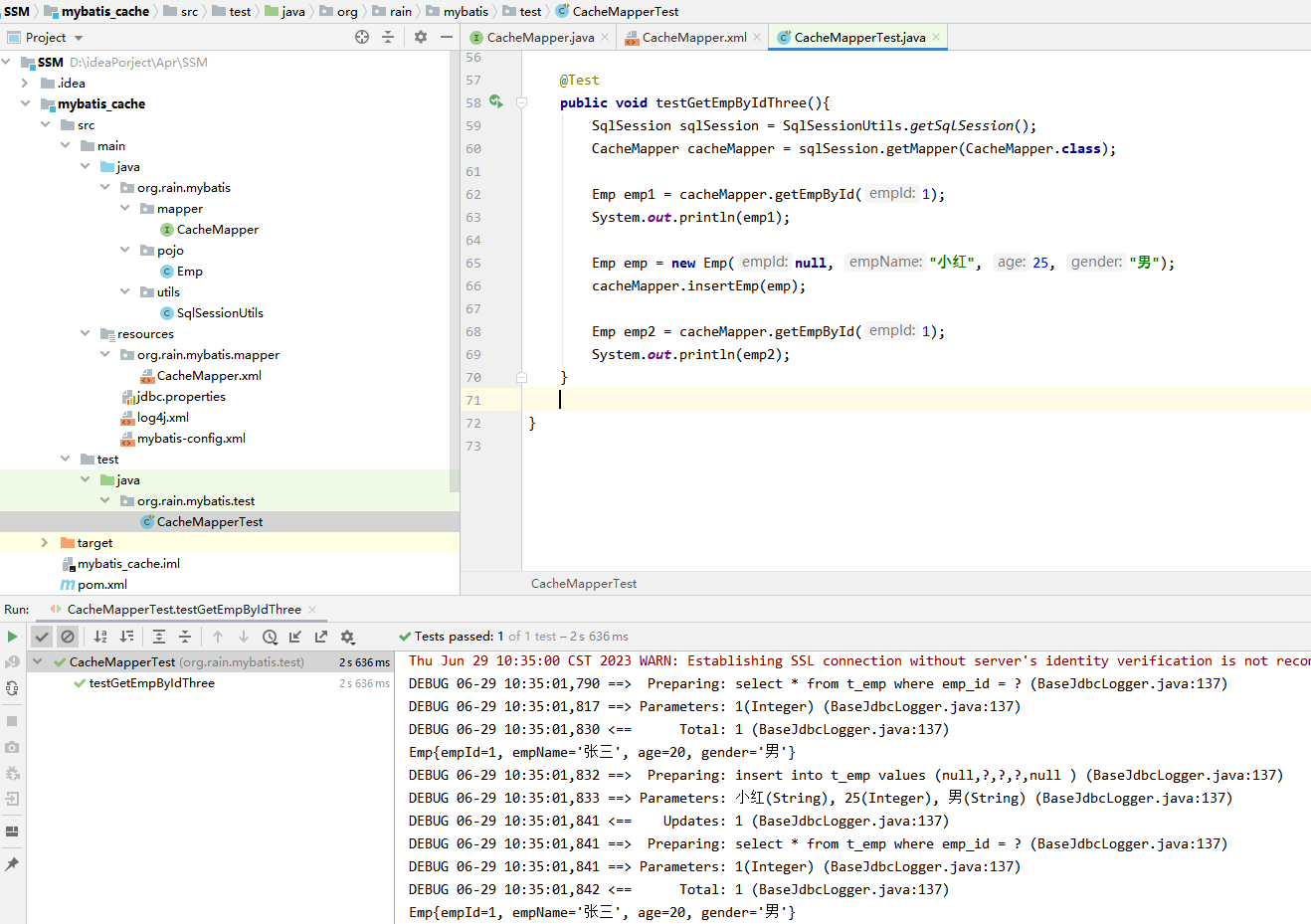Hide the Project panel with minus icon
Screen dimensions: 1311x924
pos(447,37)
